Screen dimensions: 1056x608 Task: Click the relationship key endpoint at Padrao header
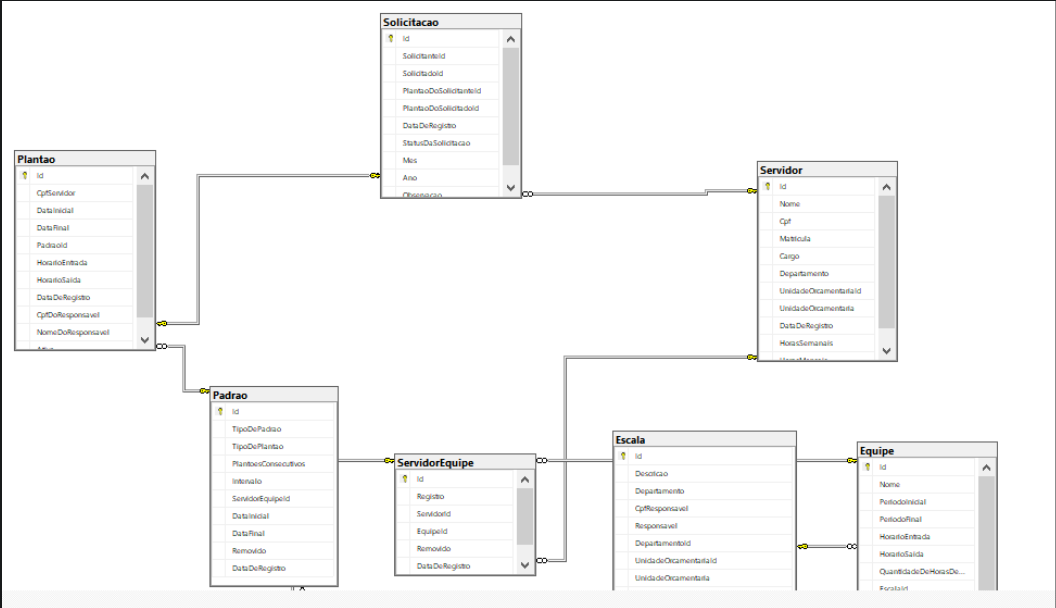point(205,391)
